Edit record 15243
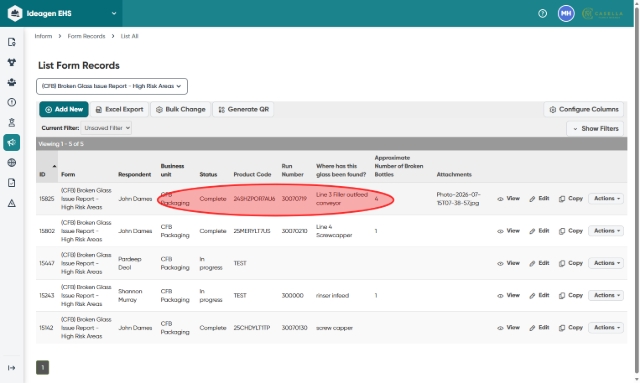The height and width of the screenshot is (383, 640). click(x=539, y=295)
